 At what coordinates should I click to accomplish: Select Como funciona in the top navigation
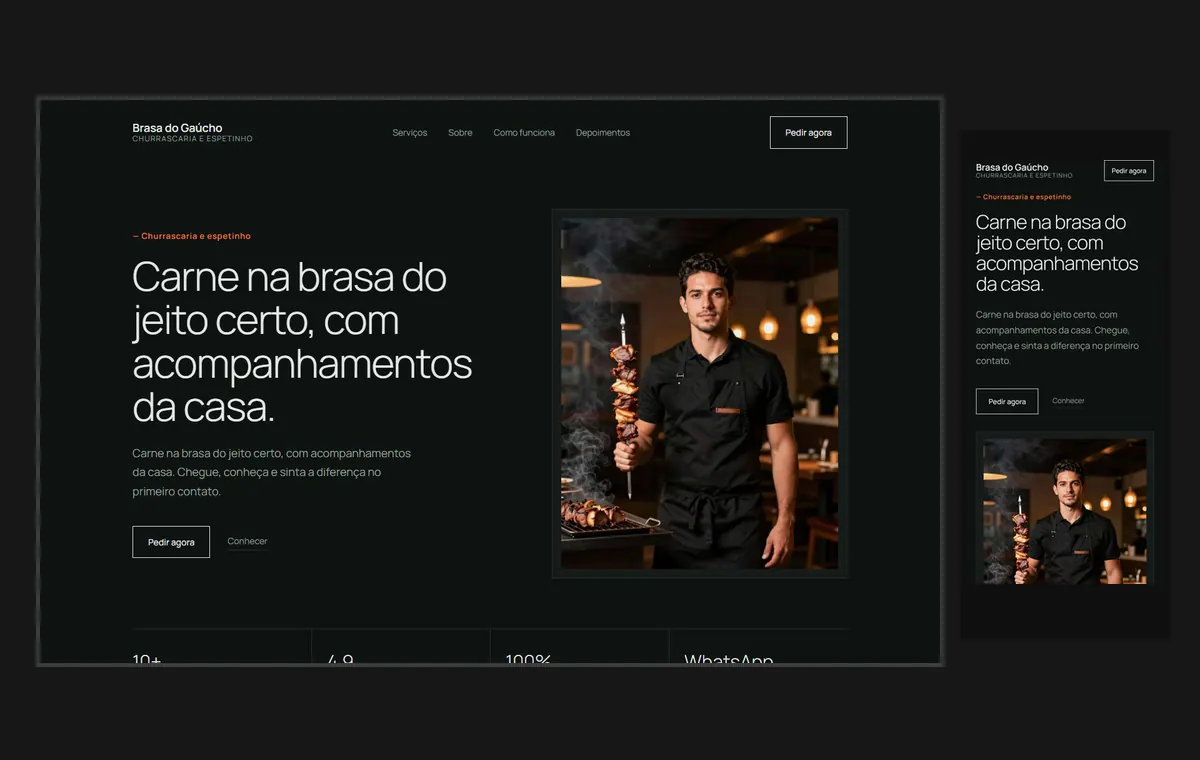524,133
